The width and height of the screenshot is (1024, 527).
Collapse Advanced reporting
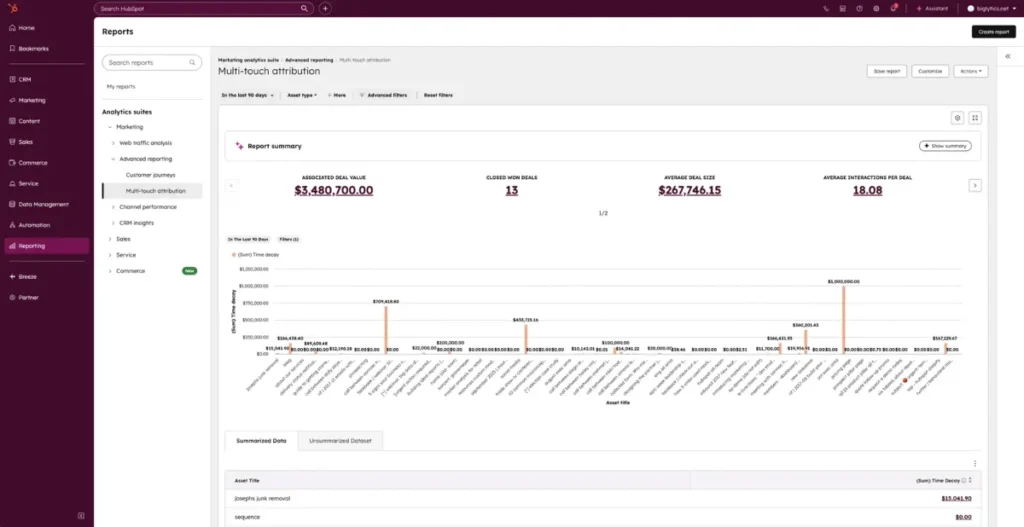pyautogui.click(x=113, y=159)
